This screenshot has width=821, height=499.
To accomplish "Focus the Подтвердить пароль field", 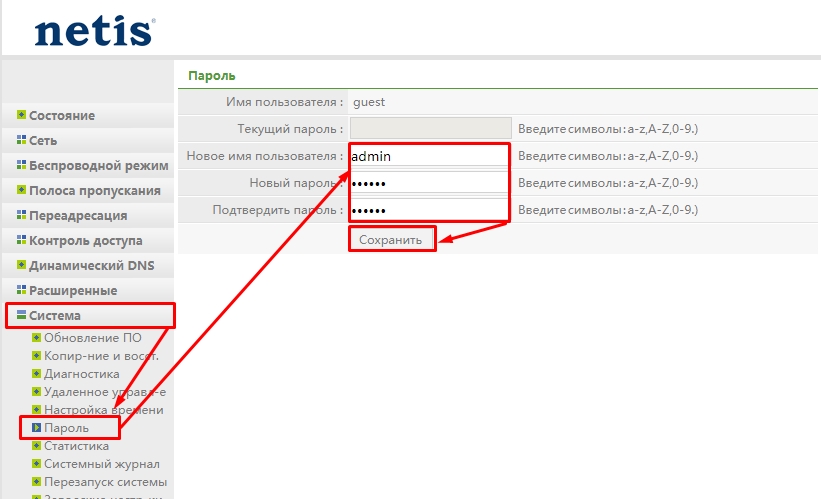I will click(x=429, y=210).
